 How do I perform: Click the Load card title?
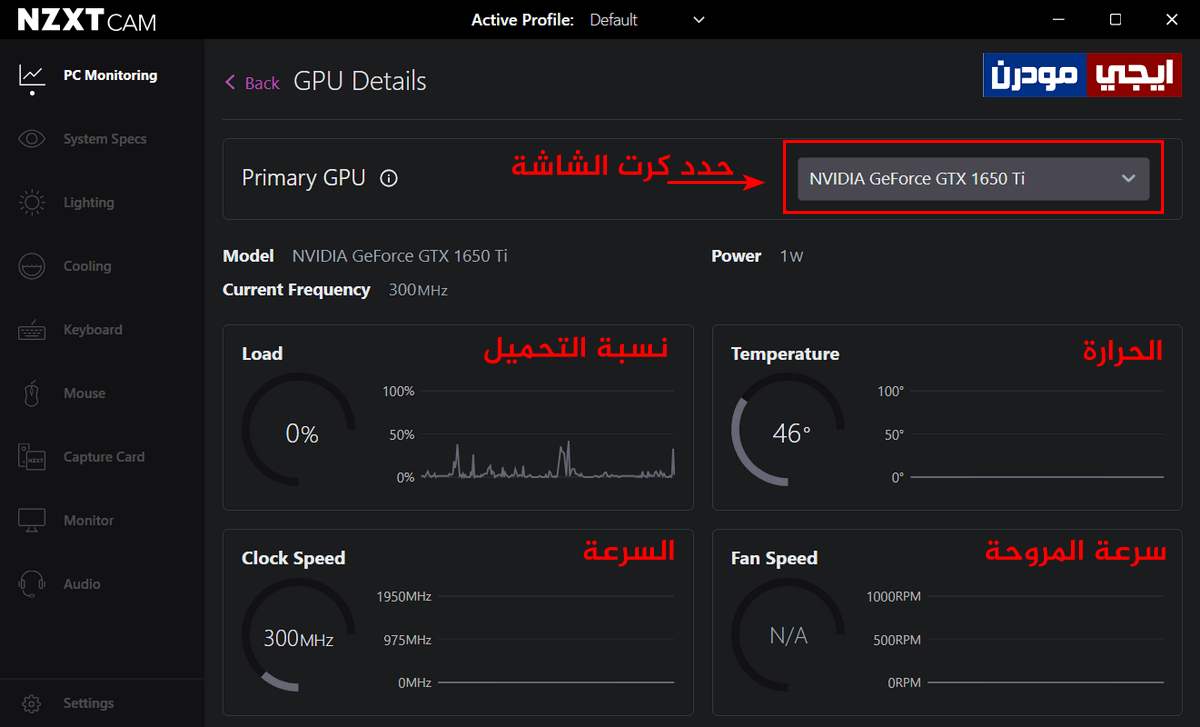262,354
